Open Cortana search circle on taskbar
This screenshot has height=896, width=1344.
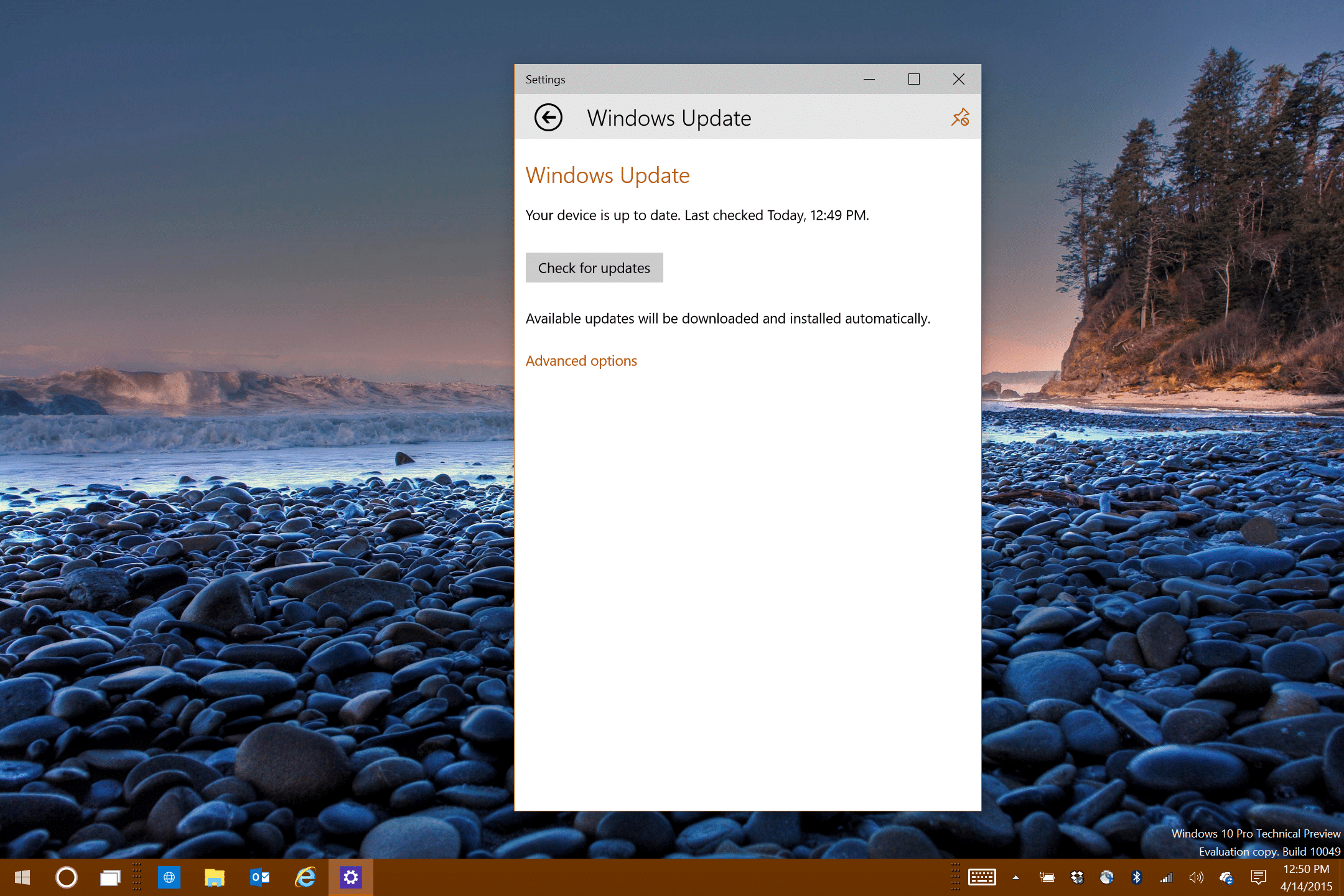(x=67, y=877)
